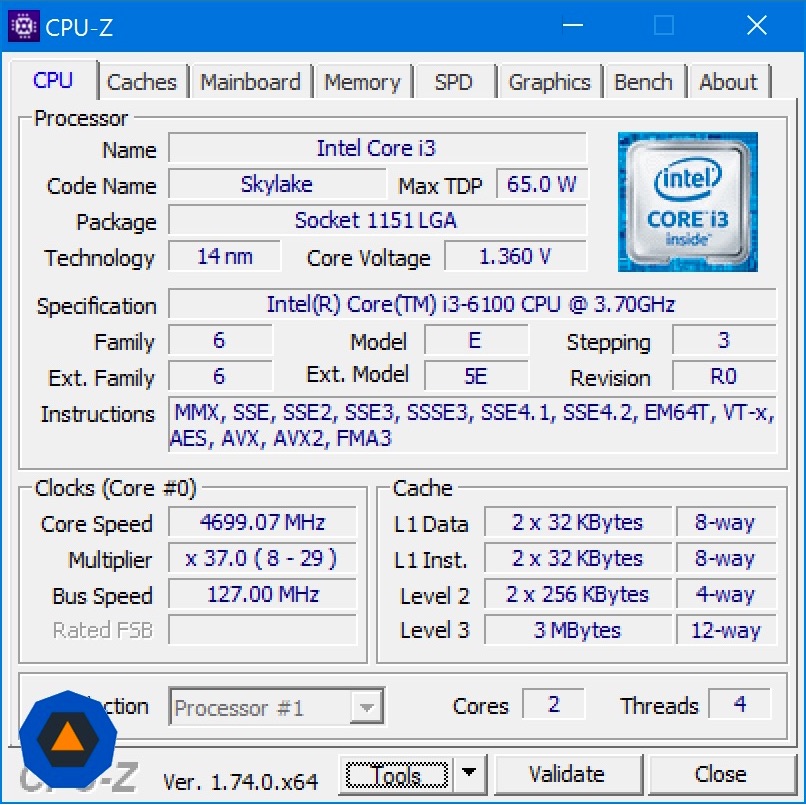806x805 pixels.
Task: Show the About tab
Action: 728,82
